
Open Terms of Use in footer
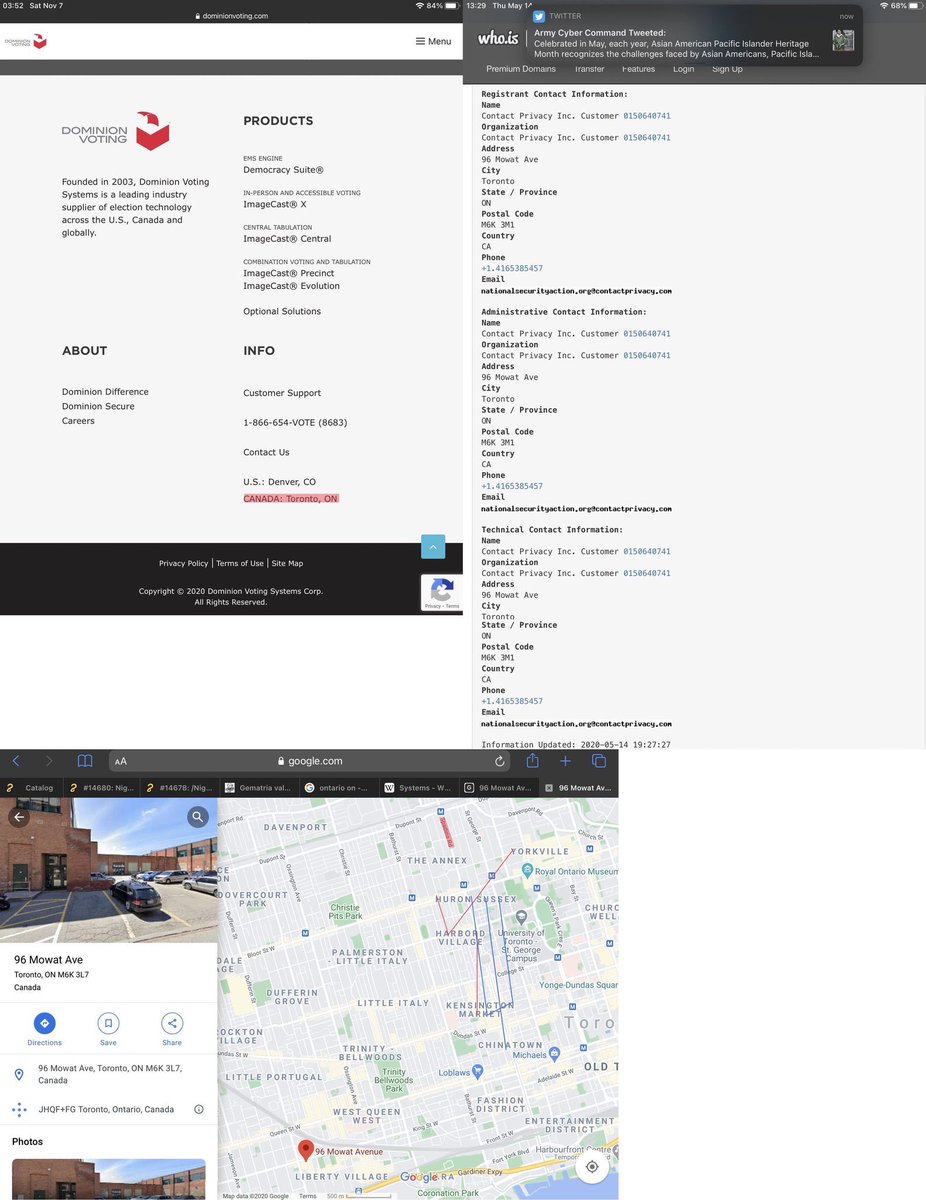click(x=240, y=563)
